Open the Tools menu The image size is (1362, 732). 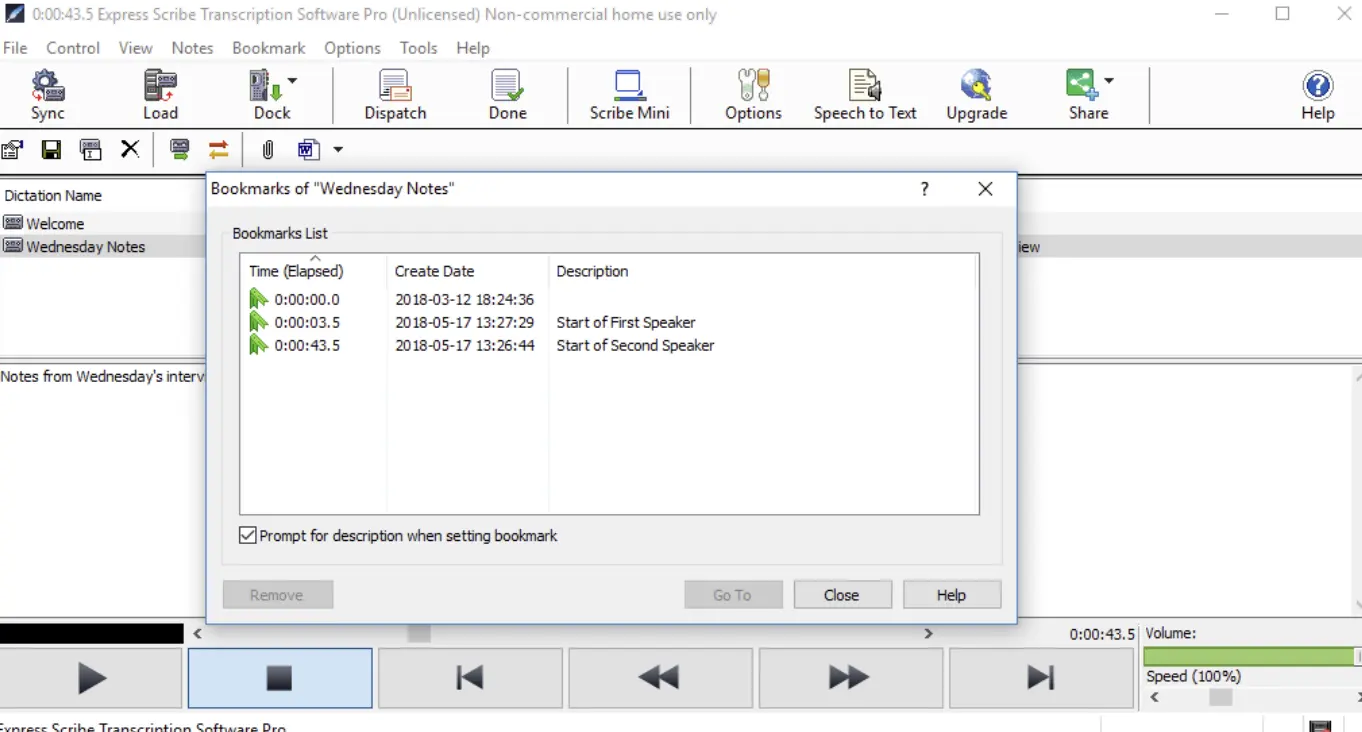[x=418, y=48]
